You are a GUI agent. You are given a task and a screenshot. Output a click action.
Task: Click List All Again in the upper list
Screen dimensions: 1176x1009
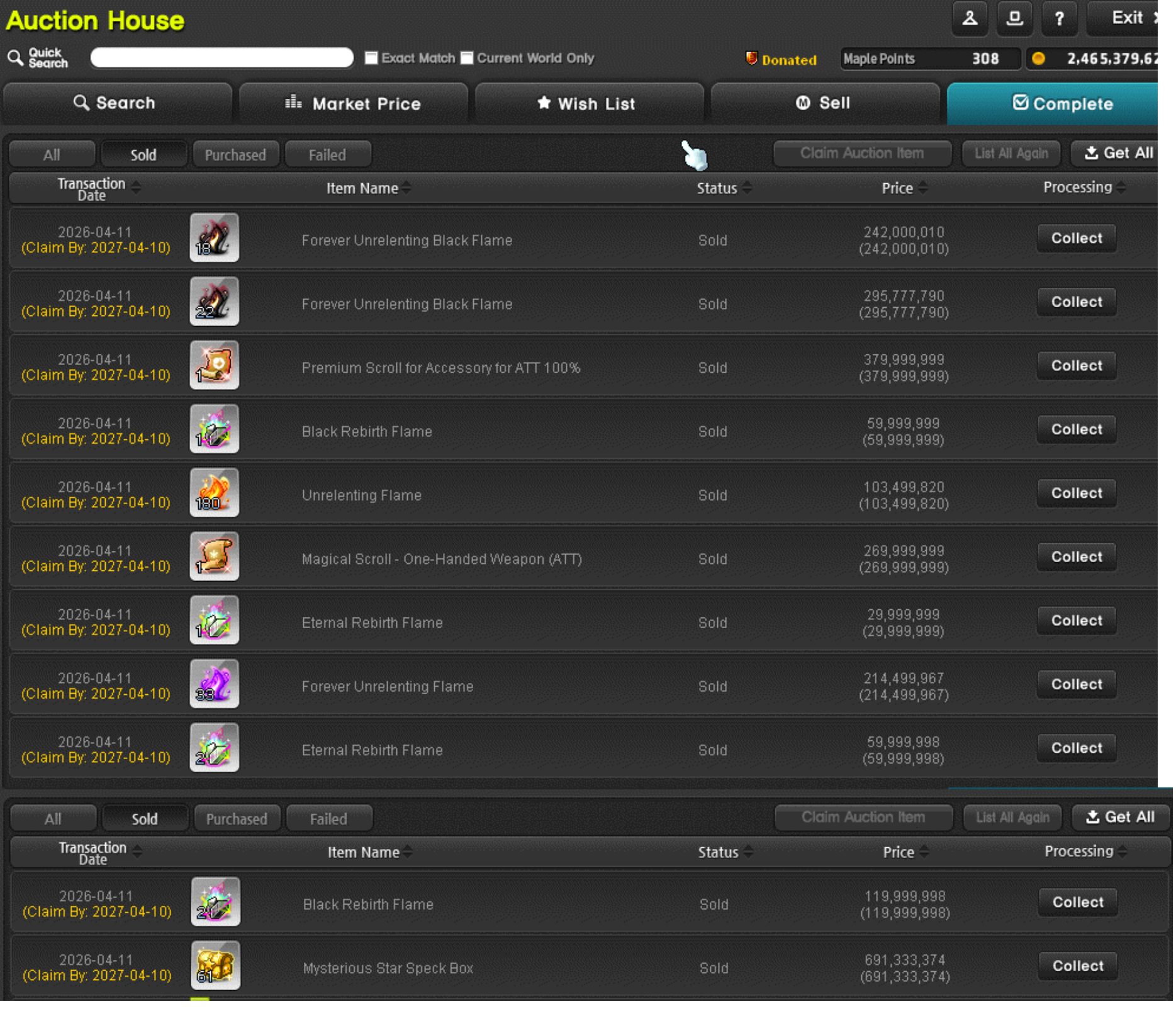[x=1011, y=153]
